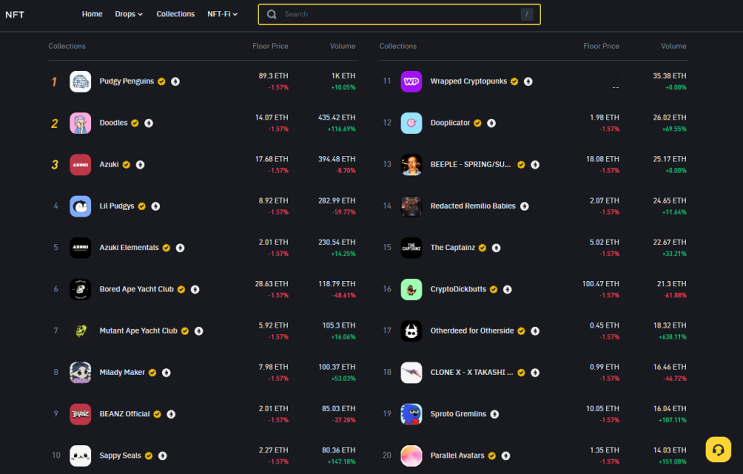Open the Home menu item
The image size is (743, 474).
(x=92, y=14)
